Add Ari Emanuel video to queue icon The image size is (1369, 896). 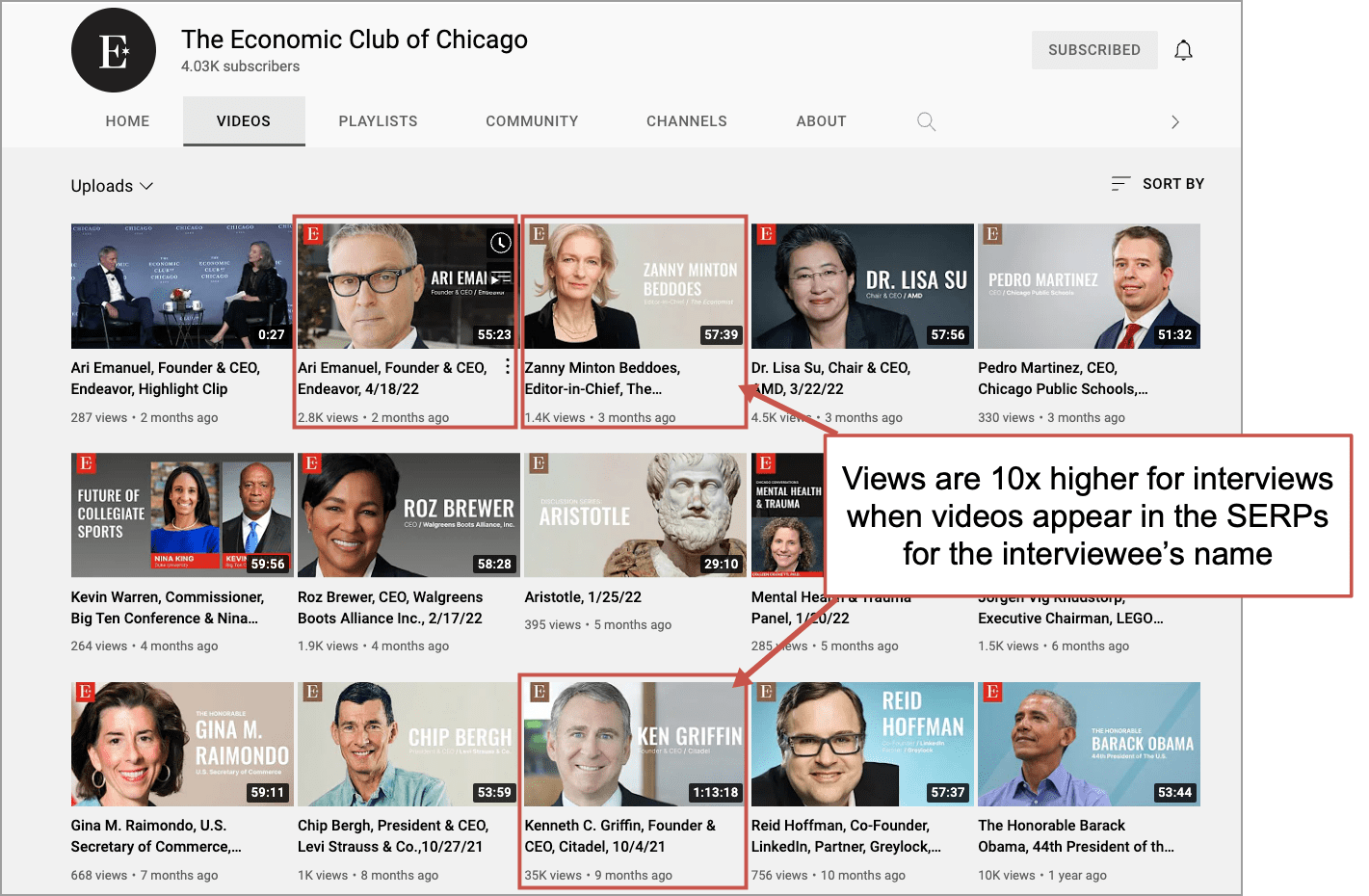click(x=501, y=277)
